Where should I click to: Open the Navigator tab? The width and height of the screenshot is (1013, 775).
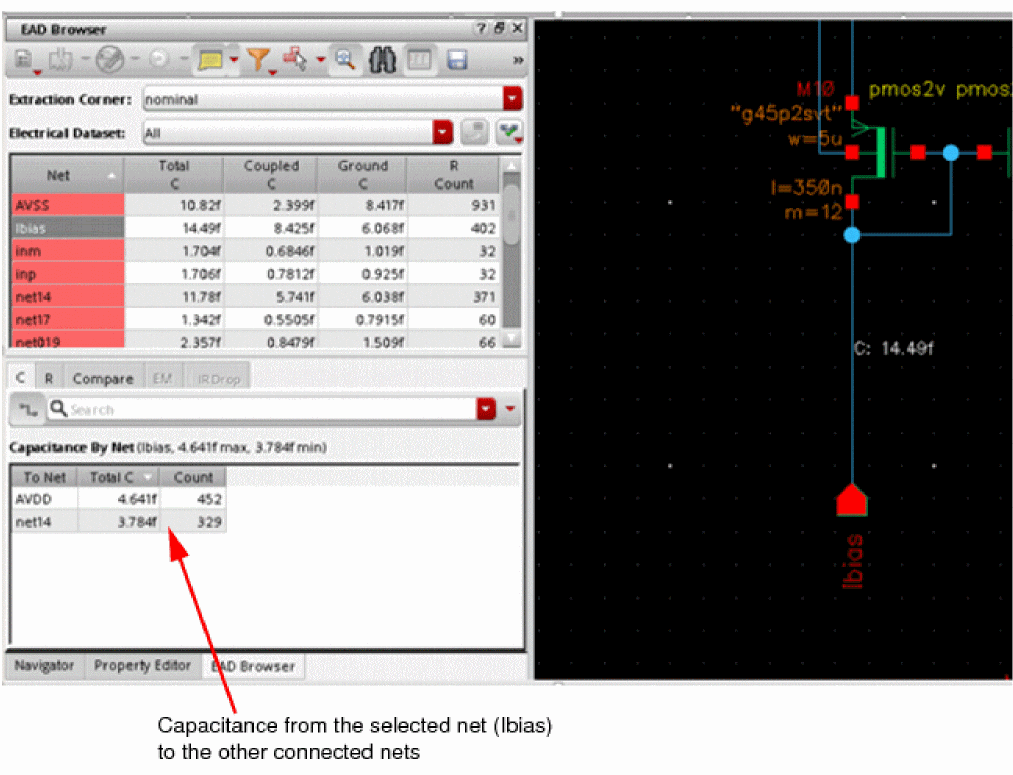[x=44, y=666]
